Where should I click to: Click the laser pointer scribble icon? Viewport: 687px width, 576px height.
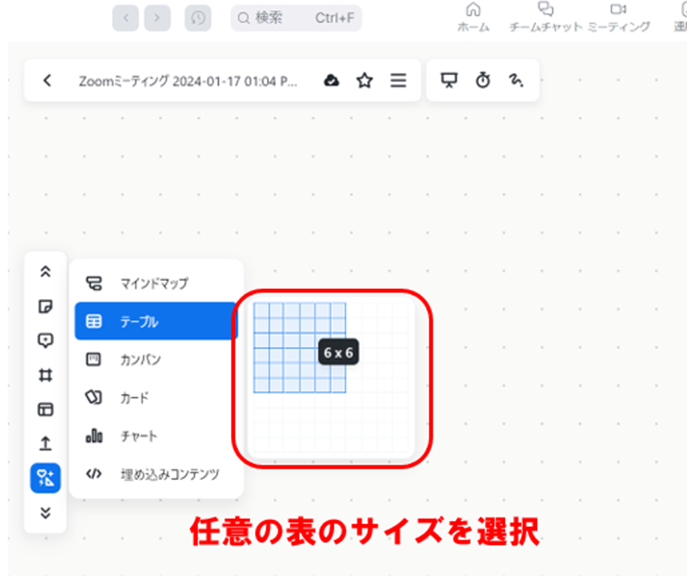pos(516,81)
